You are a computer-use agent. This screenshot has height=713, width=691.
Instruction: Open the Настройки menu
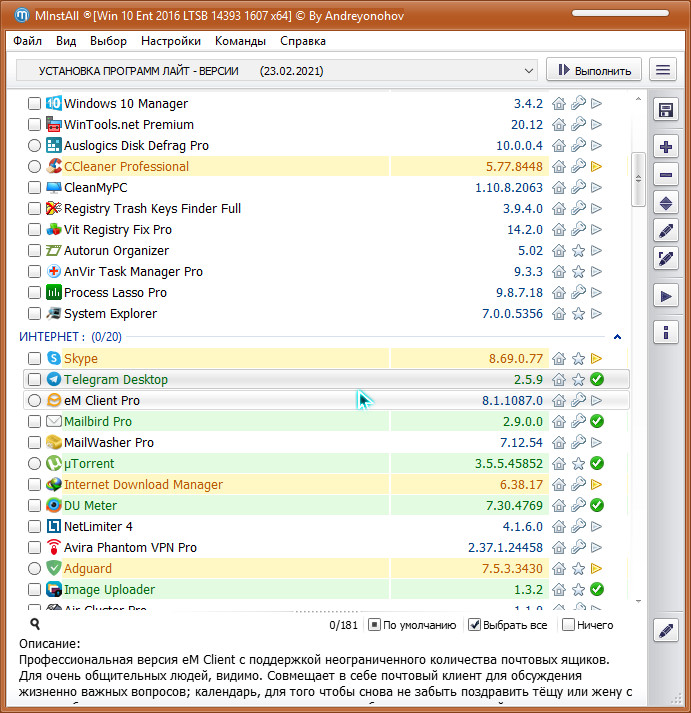[171, 41]
